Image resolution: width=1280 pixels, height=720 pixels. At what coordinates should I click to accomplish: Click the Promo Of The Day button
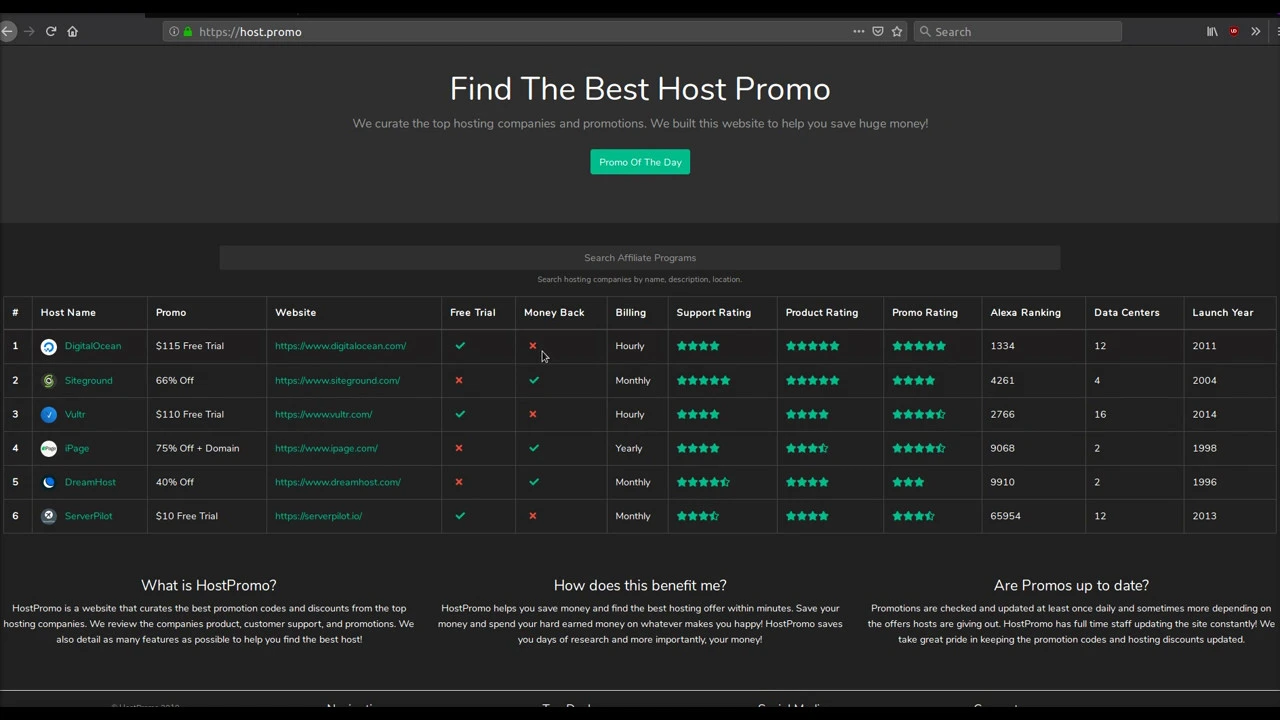click(640, 162)
